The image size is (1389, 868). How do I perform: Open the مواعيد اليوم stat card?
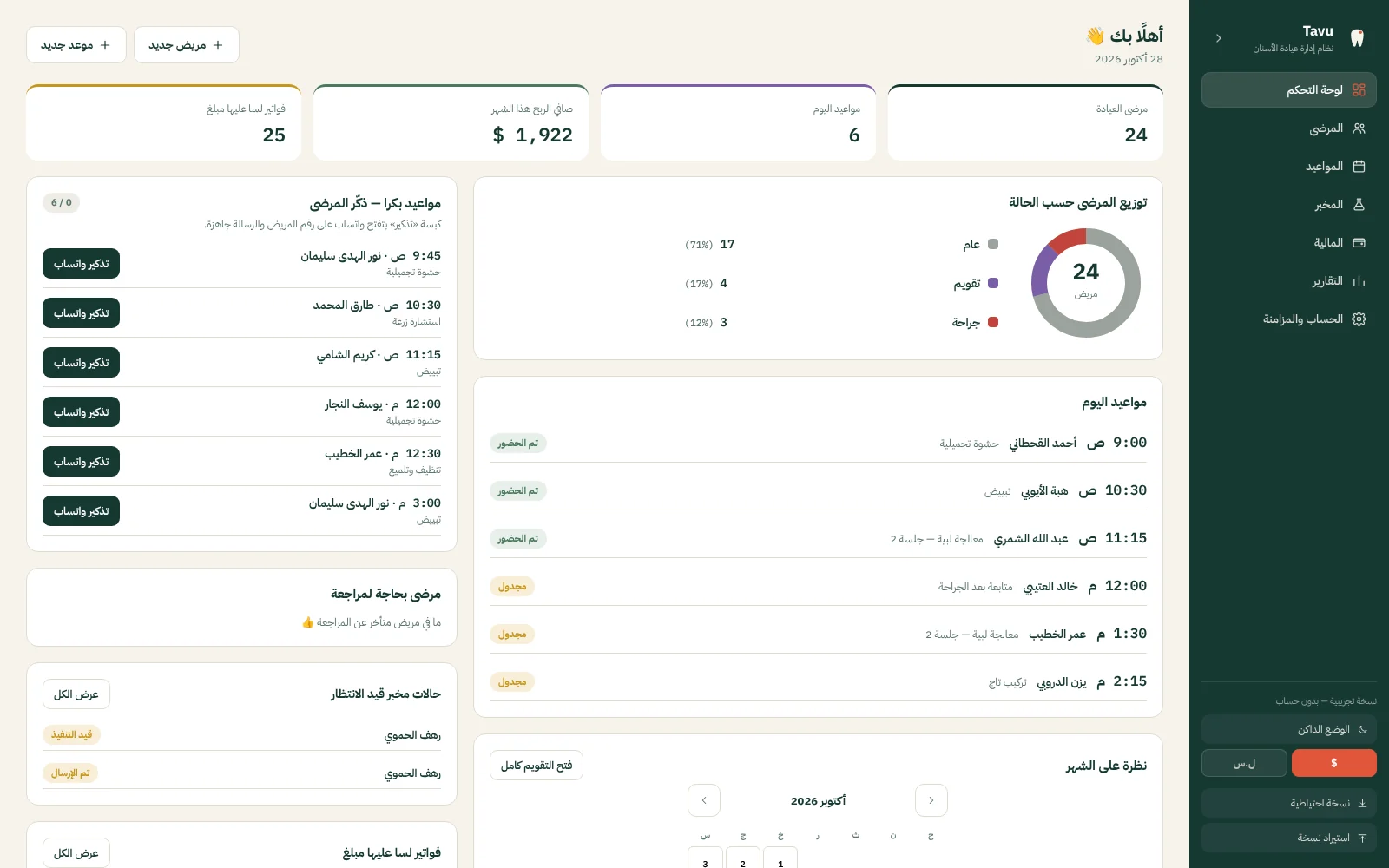(x=738, y=122)
